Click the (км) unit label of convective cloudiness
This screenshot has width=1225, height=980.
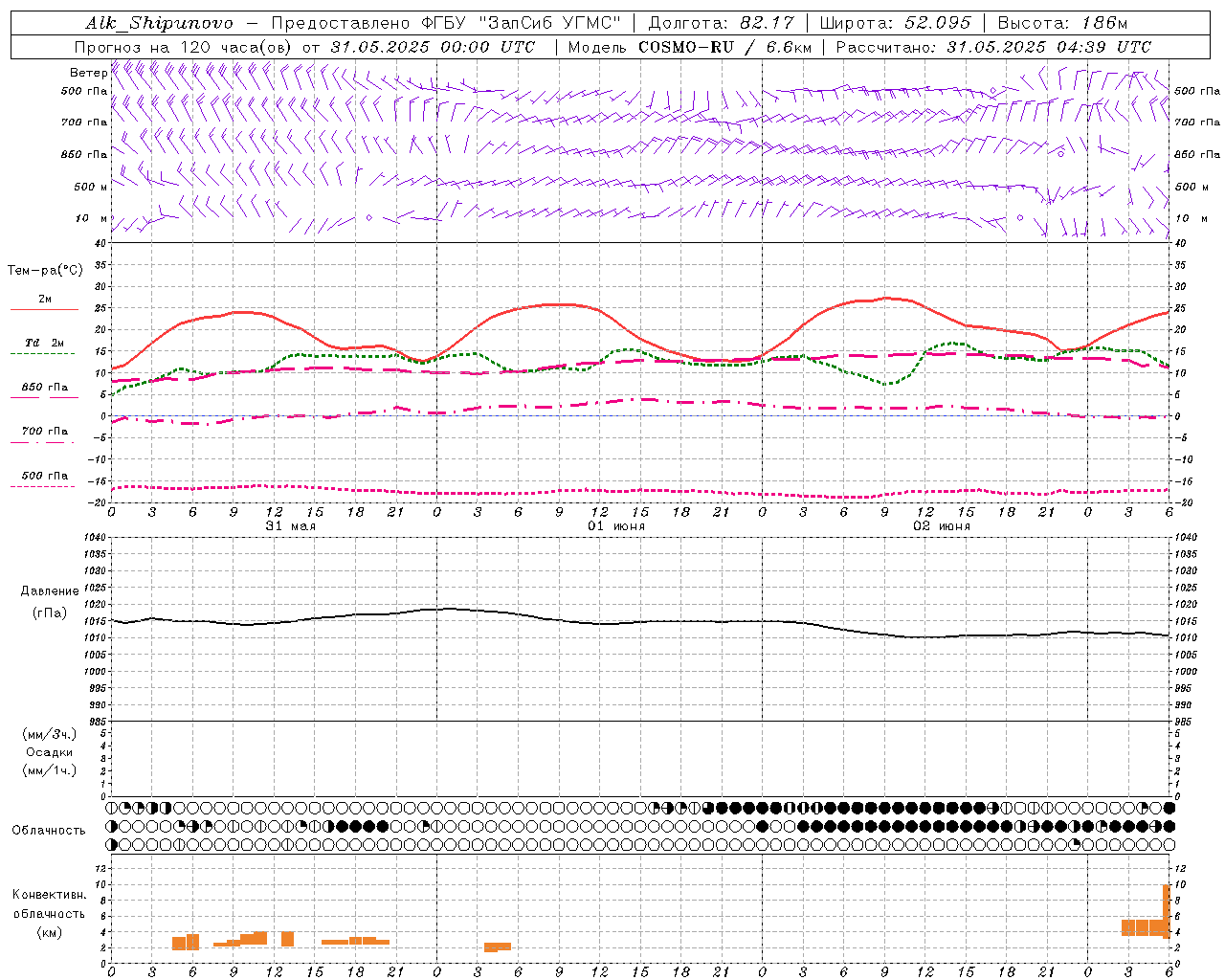click(50, 932)
